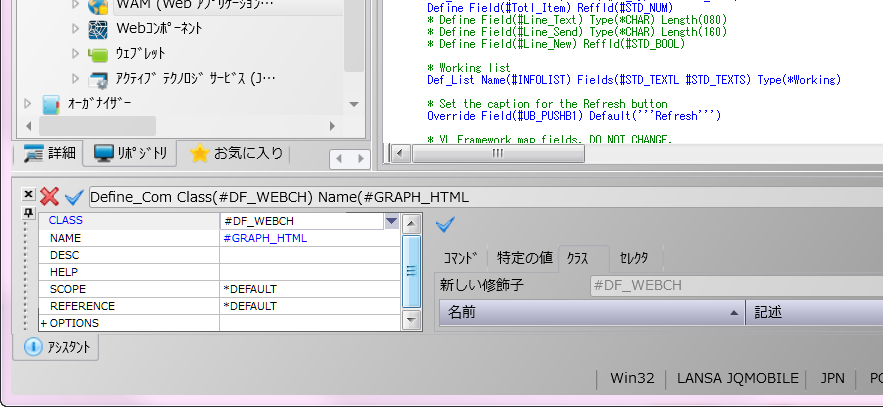Switch to the お気に入り tab
Viewport: 883px width, 407px height.
click(x=236, y=153)
